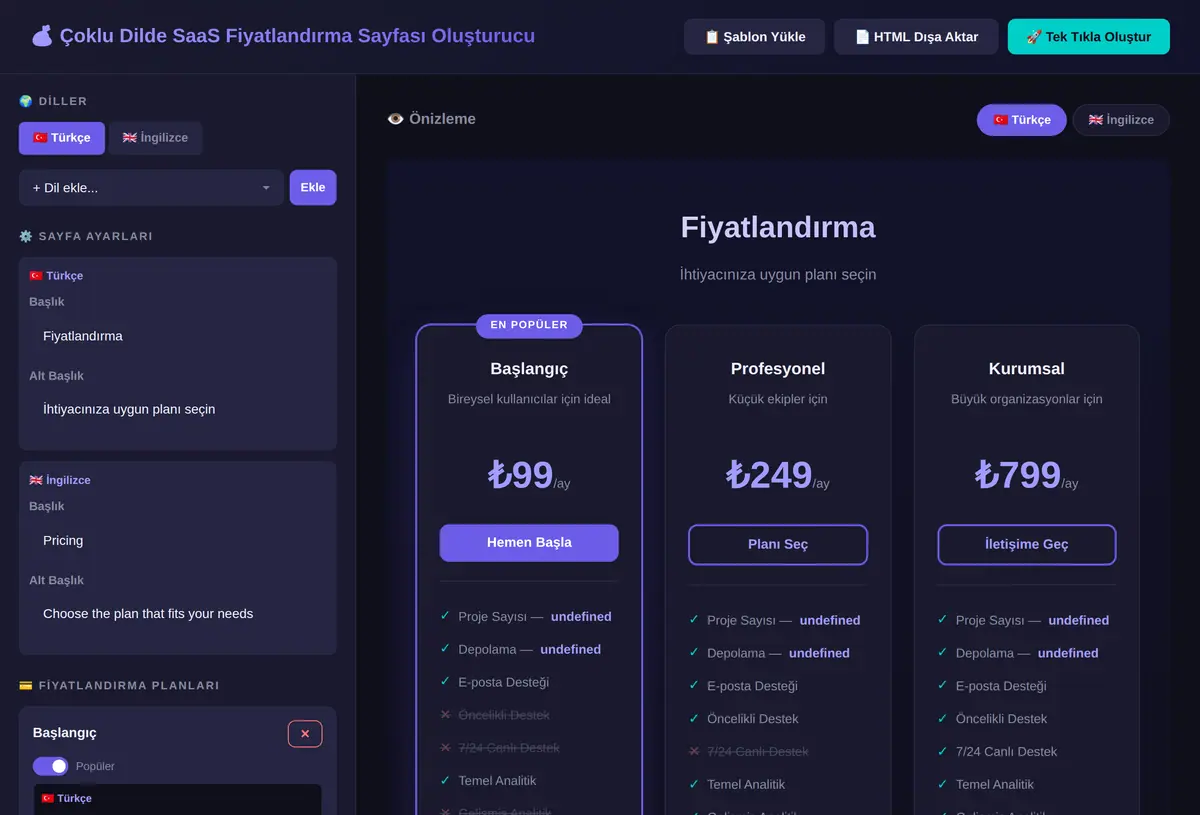Delete the Başlangıç plan with the X button
The width and height of the screenshot is (1200, 815).
[305, 734]
